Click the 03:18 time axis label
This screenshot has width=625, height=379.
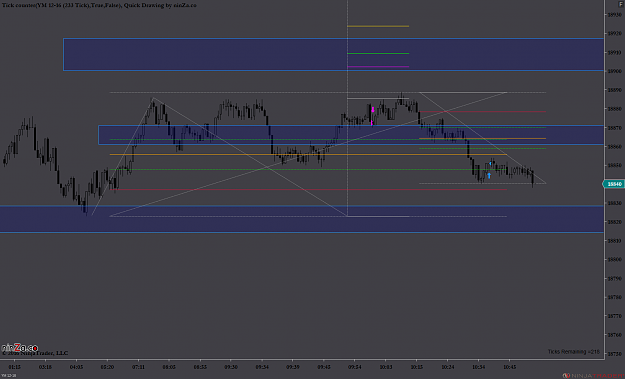pyautogui.click(x=45, y=366)
